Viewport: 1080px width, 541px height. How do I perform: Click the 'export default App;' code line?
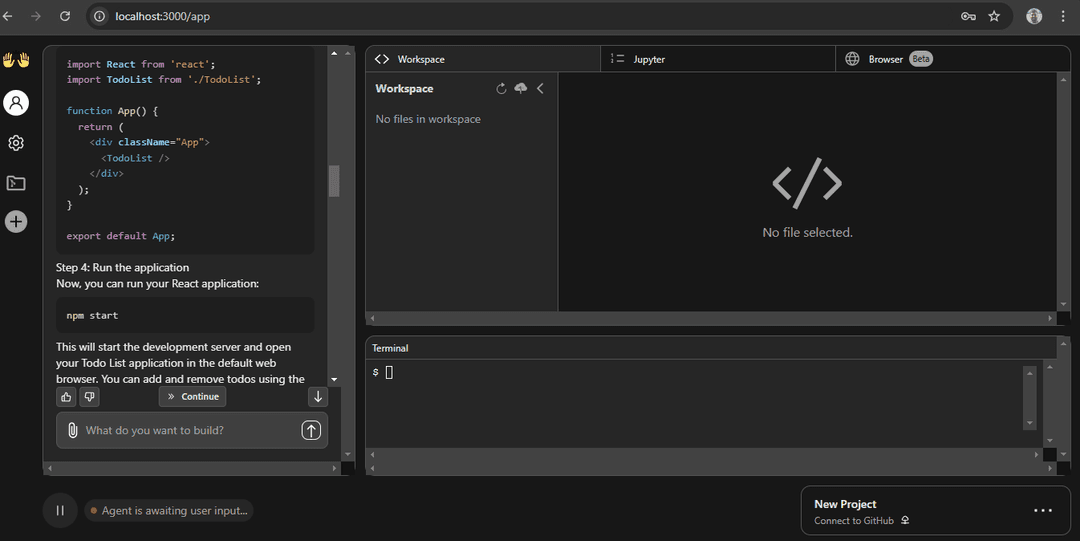click(121, 236)
